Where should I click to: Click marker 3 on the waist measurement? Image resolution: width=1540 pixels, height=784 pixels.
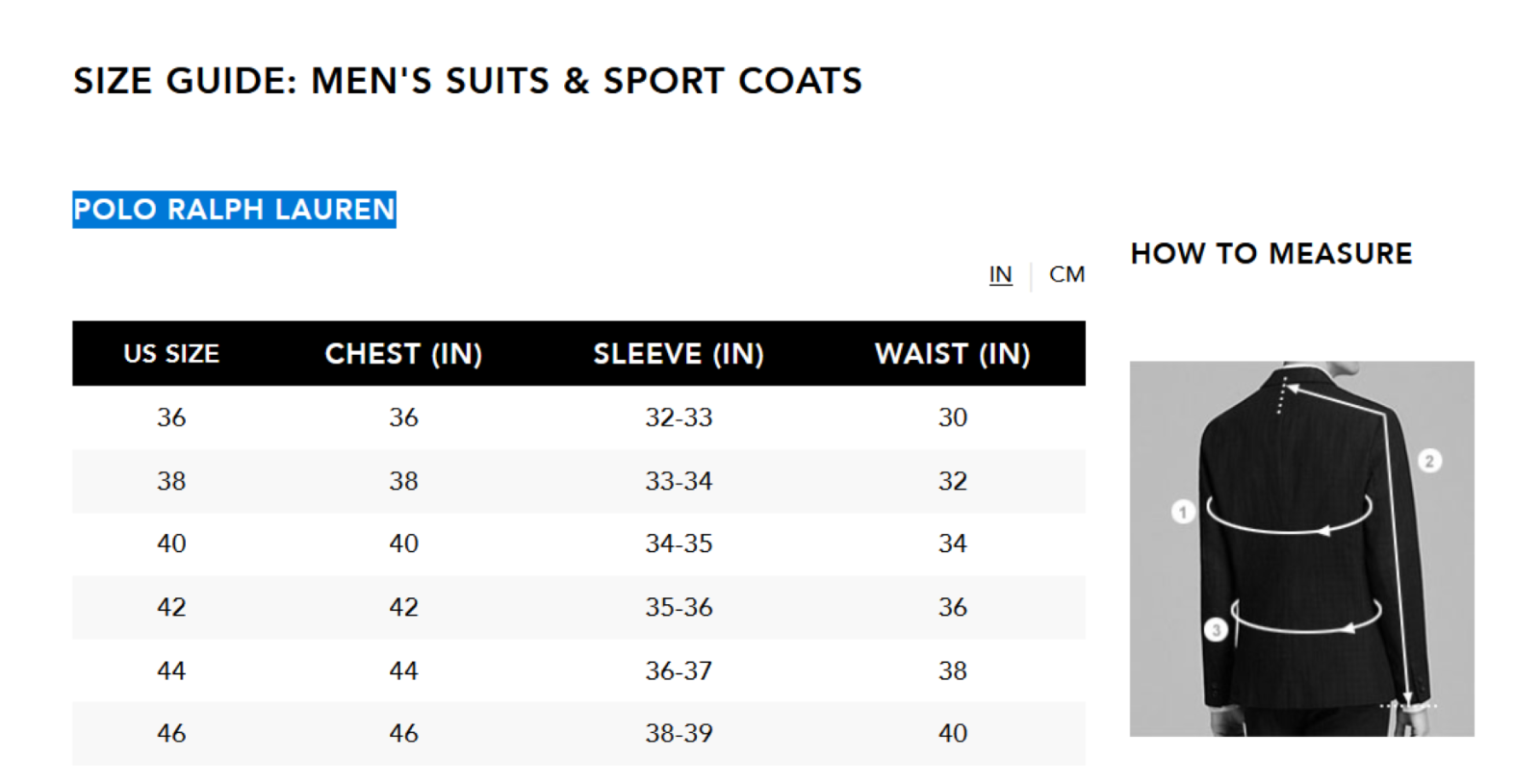[1216, 630]
